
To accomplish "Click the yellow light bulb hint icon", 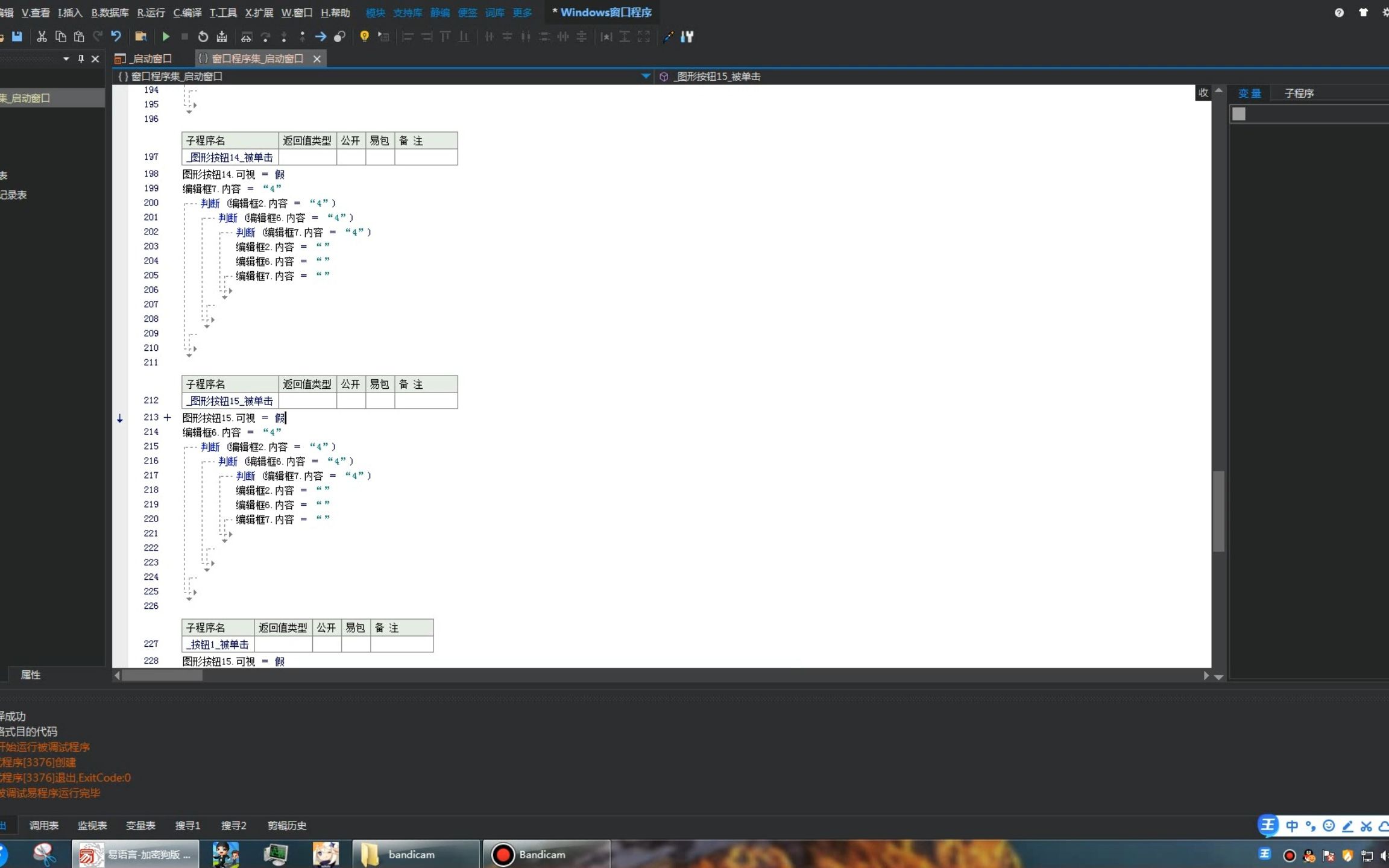I will click(x=364, y=37).
